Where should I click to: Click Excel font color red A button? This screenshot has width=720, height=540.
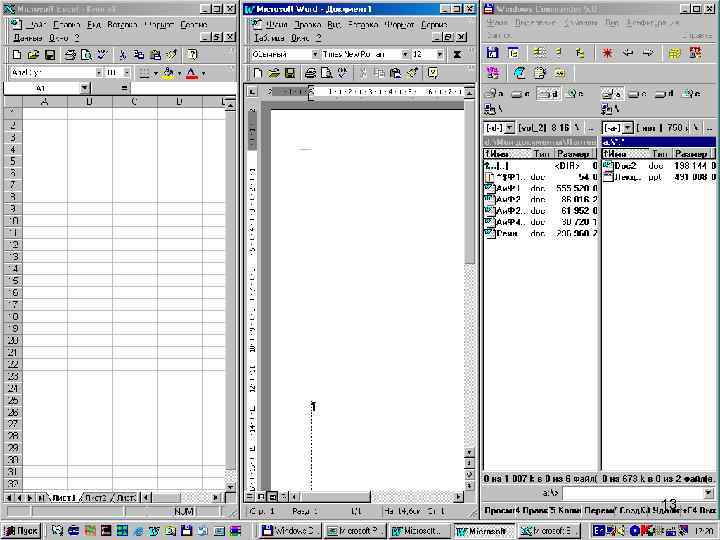(x=192, y=73)
